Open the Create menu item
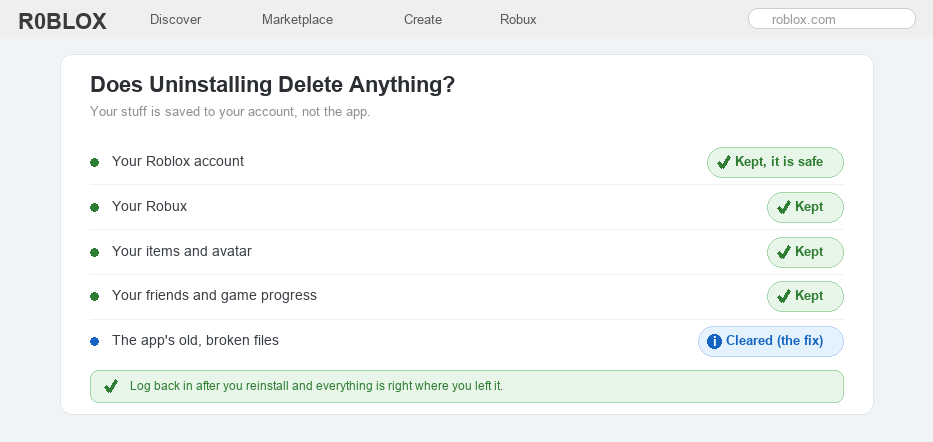Viewport: 933px width, 442px height. [422, 20]
